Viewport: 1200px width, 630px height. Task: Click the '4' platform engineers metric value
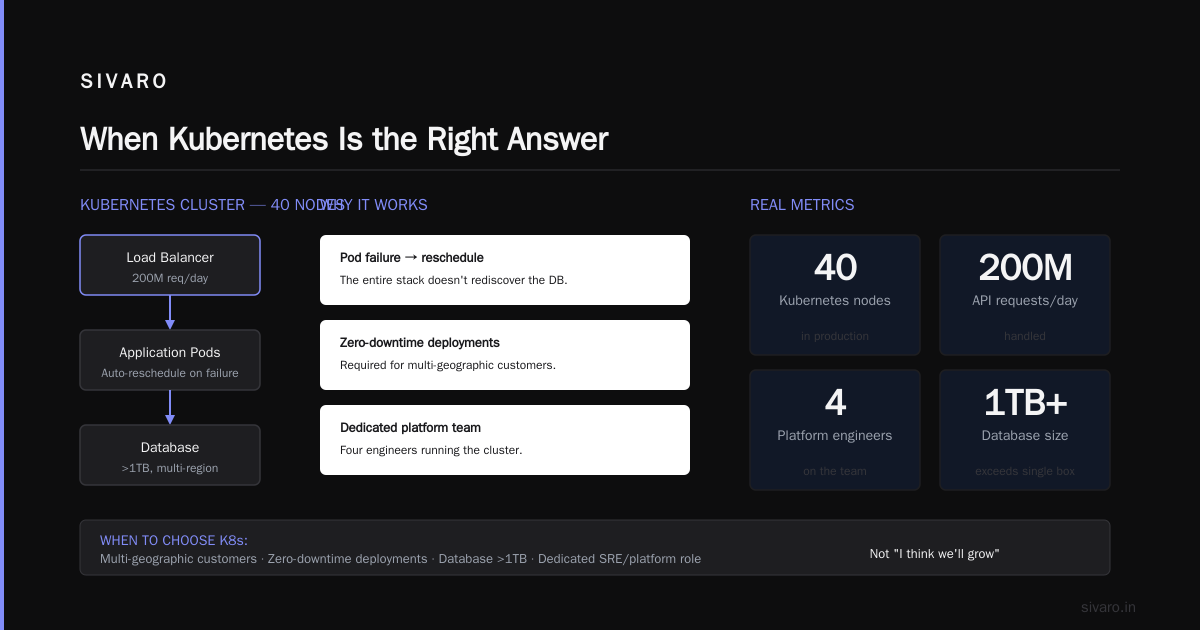point(835,403)
